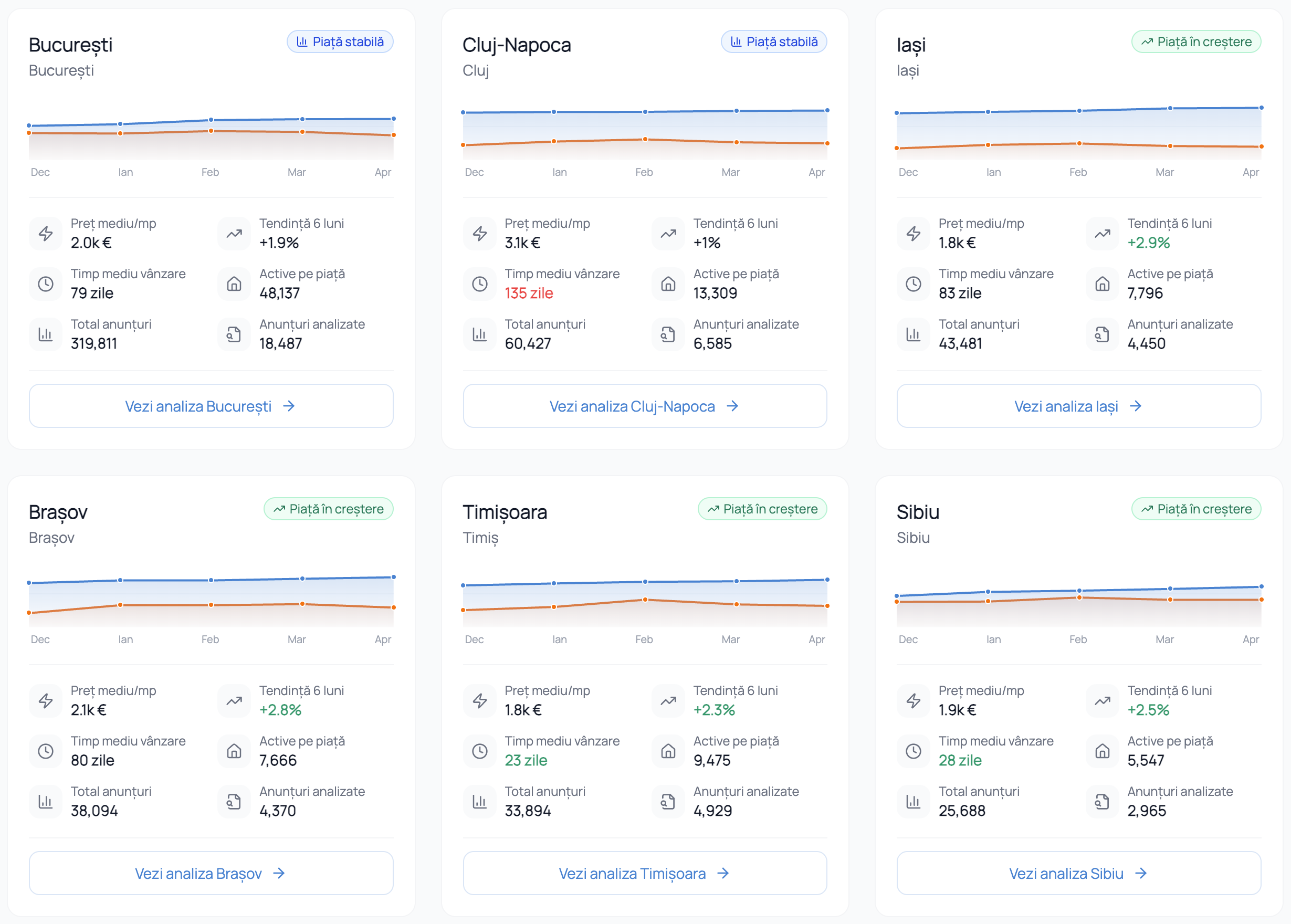
Task: Click the red 135 zile value
Action: (529, 293)
